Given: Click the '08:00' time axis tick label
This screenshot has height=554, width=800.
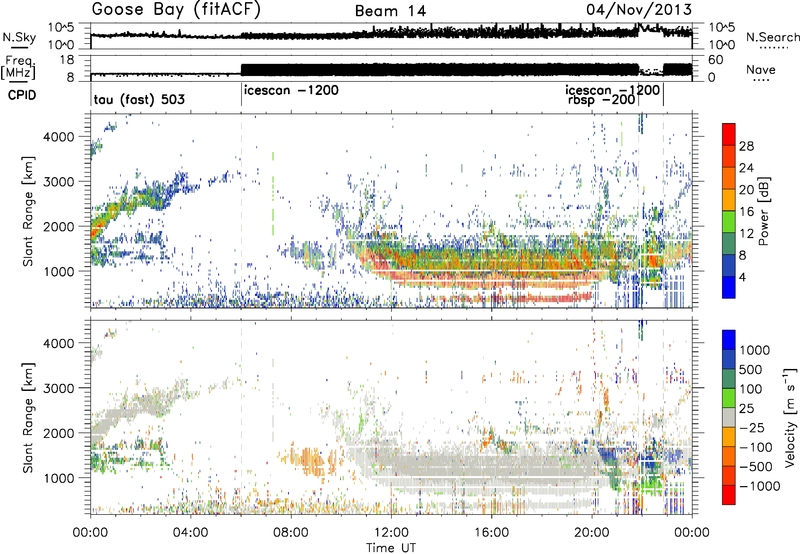Looking at the screenshot, I should tap(291, 533).
